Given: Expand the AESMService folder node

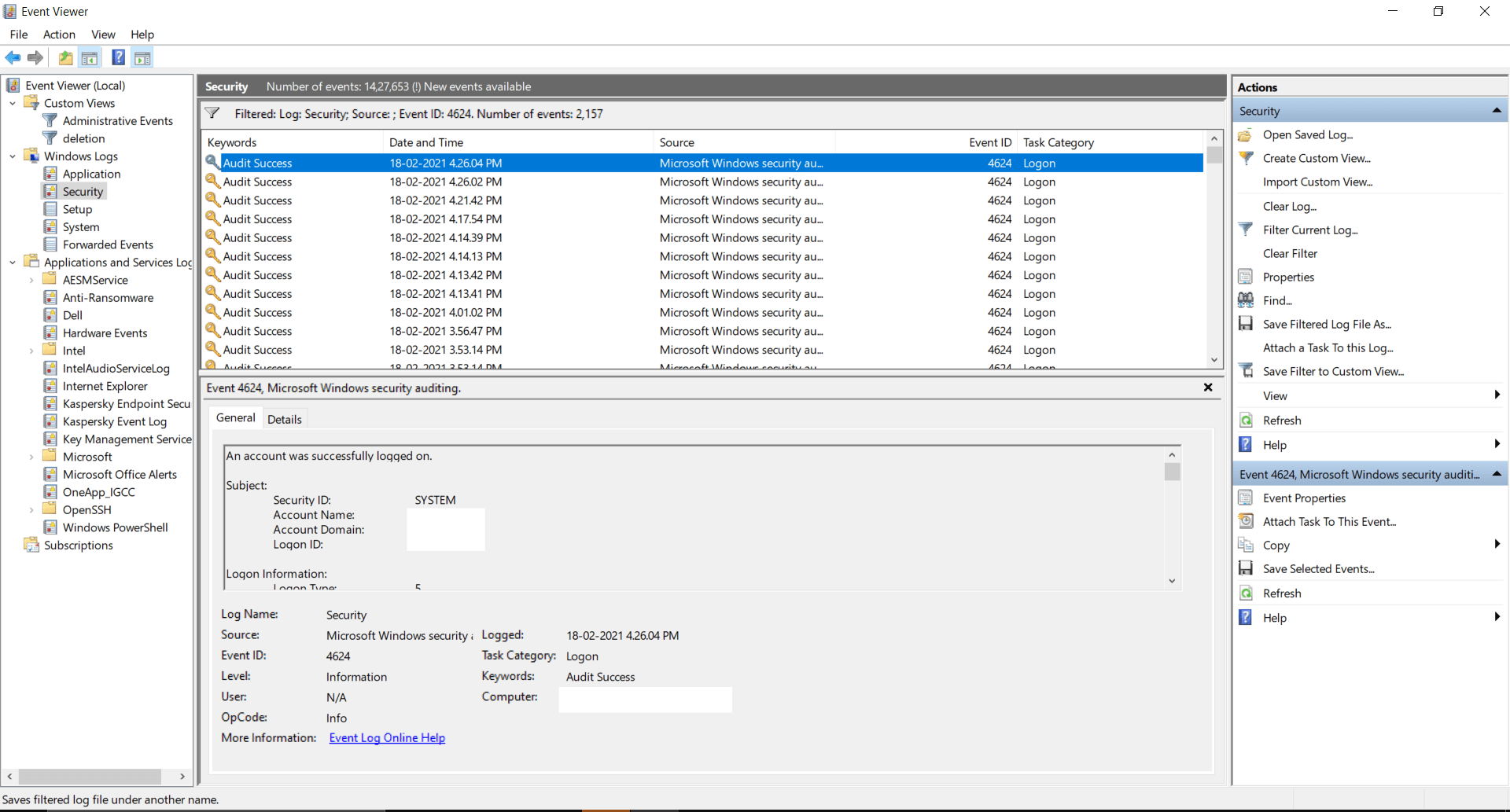Looking at the screenshot, I should (x=31, y=280).
